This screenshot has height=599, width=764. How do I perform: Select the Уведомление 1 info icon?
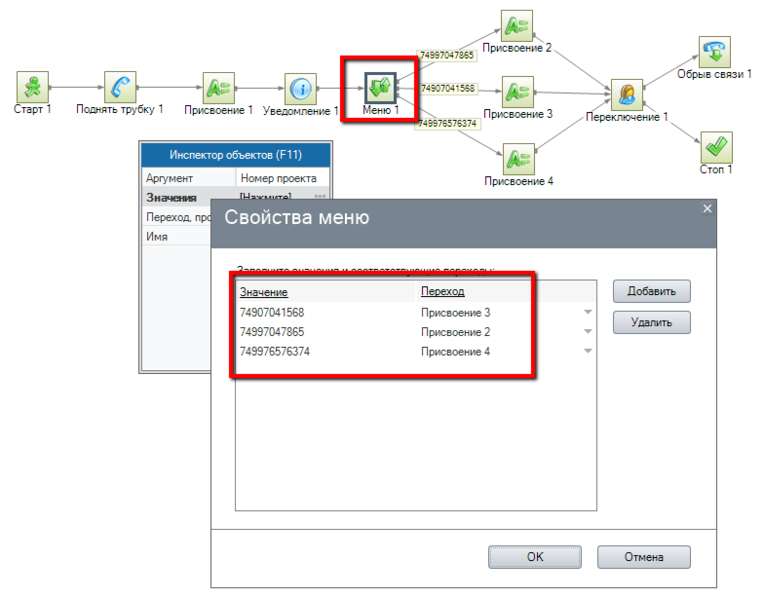pos(300,89)
